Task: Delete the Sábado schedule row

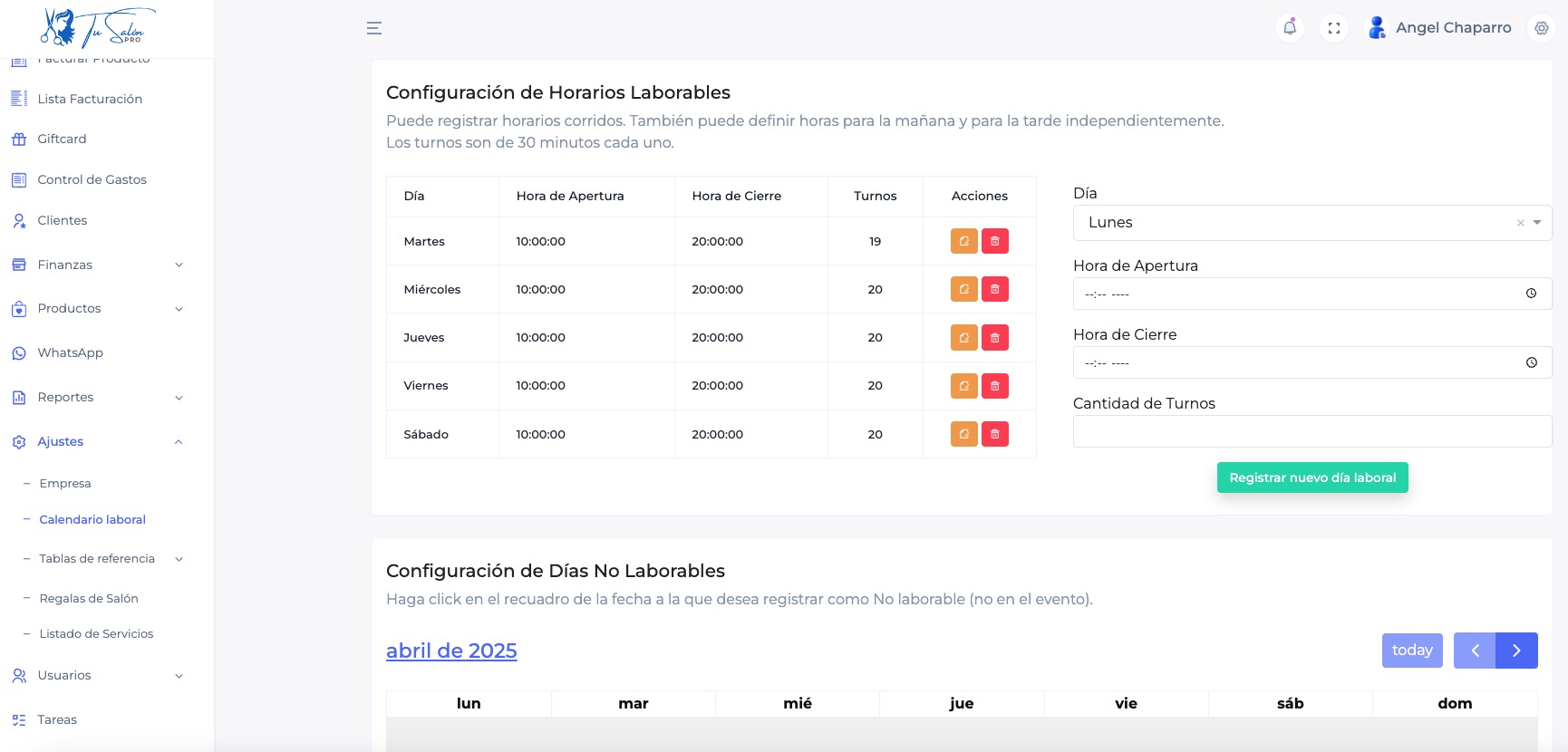Action: [x=994, y=434]
